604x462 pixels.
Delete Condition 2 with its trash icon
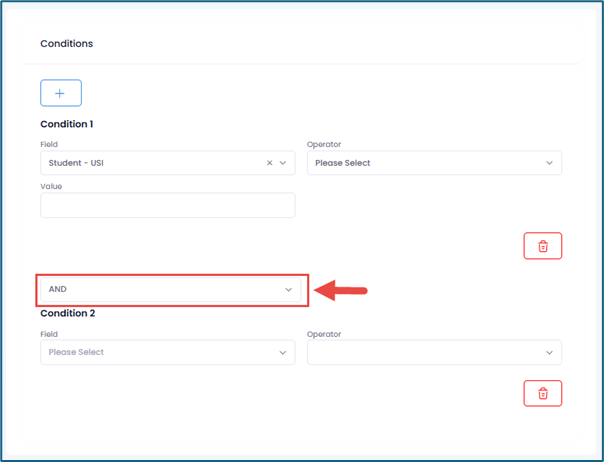(542, 393)
